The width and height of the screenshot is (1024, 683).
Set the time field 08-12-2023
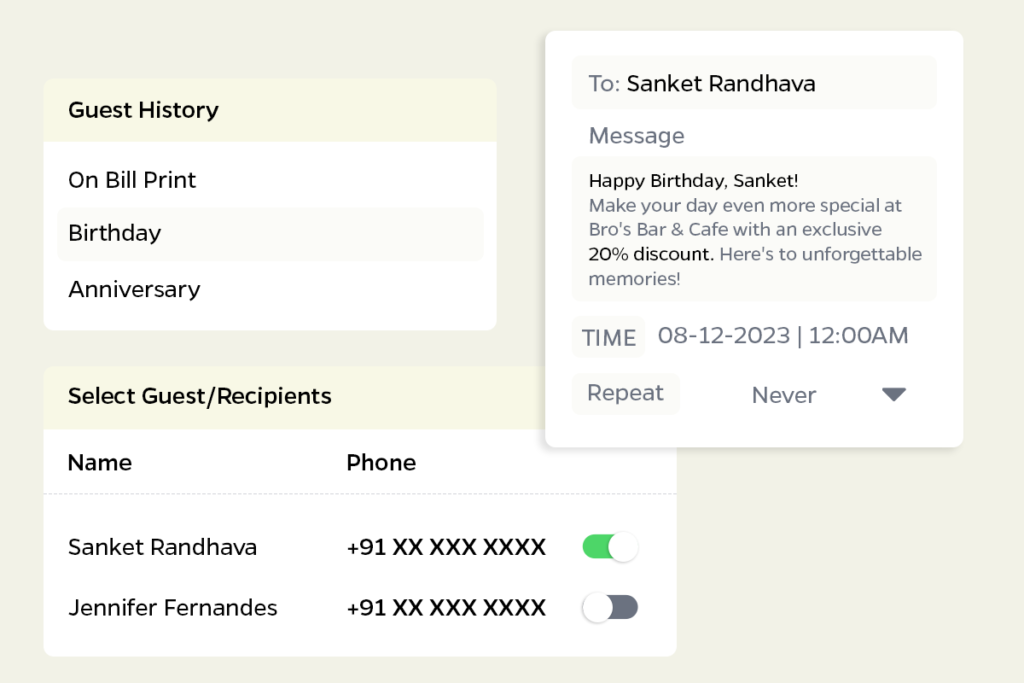point(783,336)
